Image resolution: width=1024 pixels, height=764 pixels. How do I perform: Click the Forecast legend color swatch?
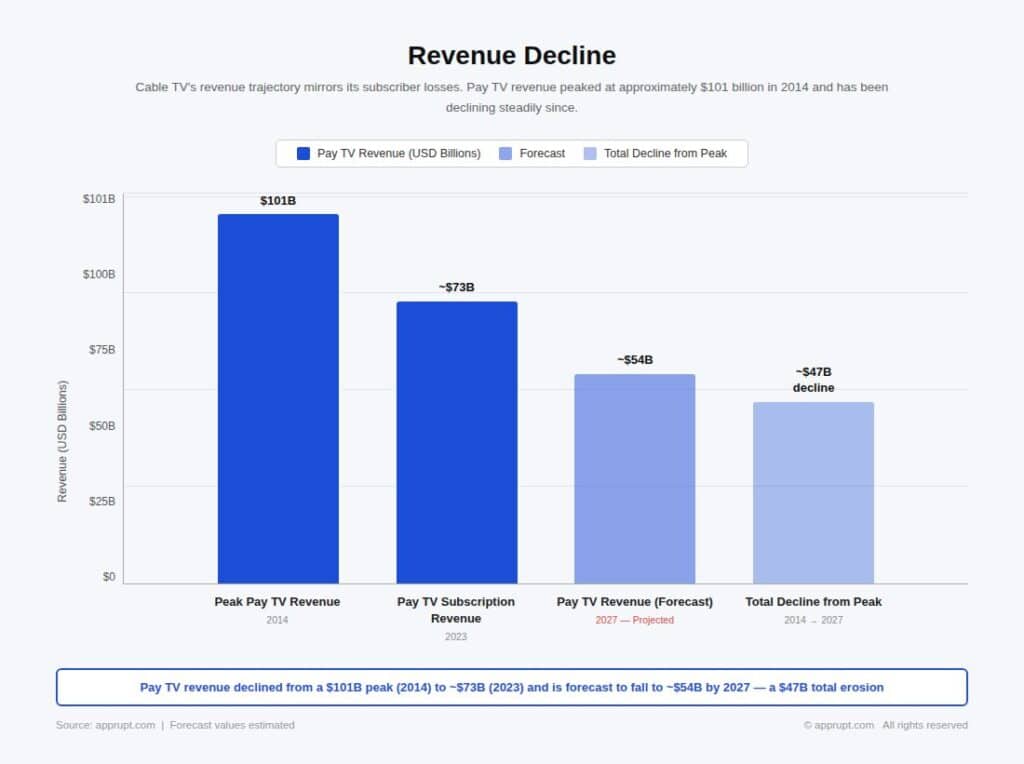click(x=506, y=154)
